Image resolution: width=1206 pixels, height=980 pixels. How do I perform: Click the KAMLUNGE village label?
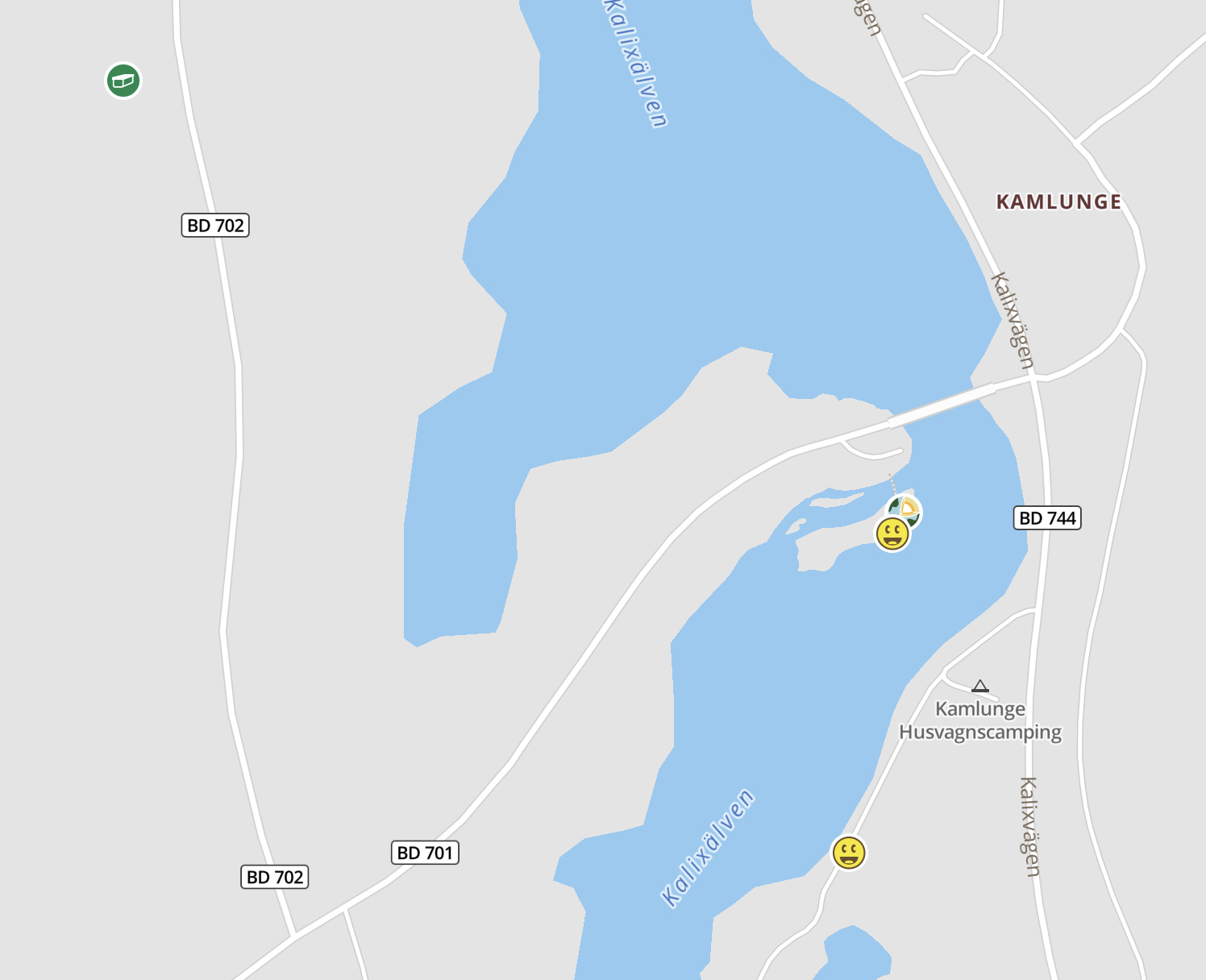(x=1059, y=202)
